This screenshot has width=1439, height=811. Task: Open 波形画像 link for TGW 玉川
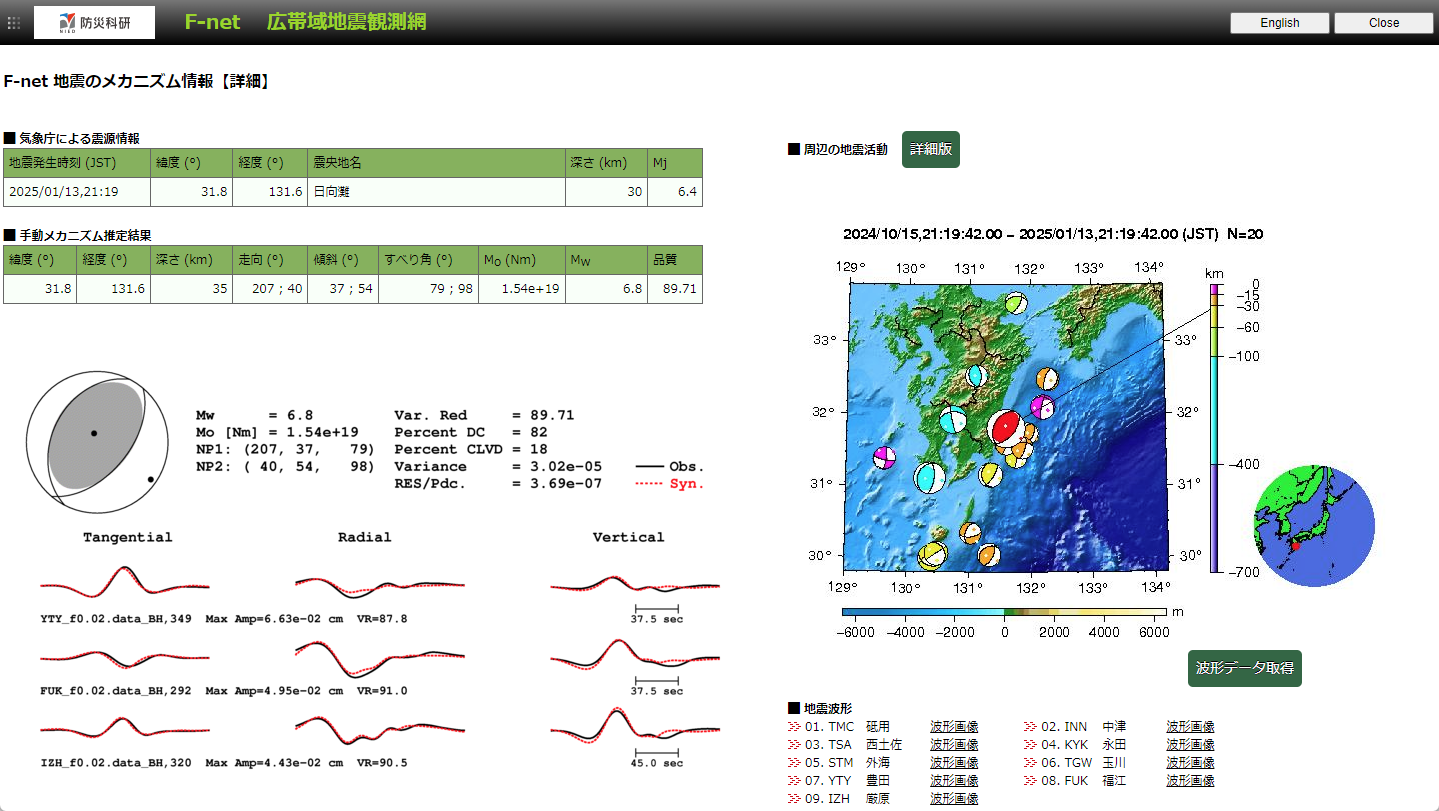[1190, 763]
